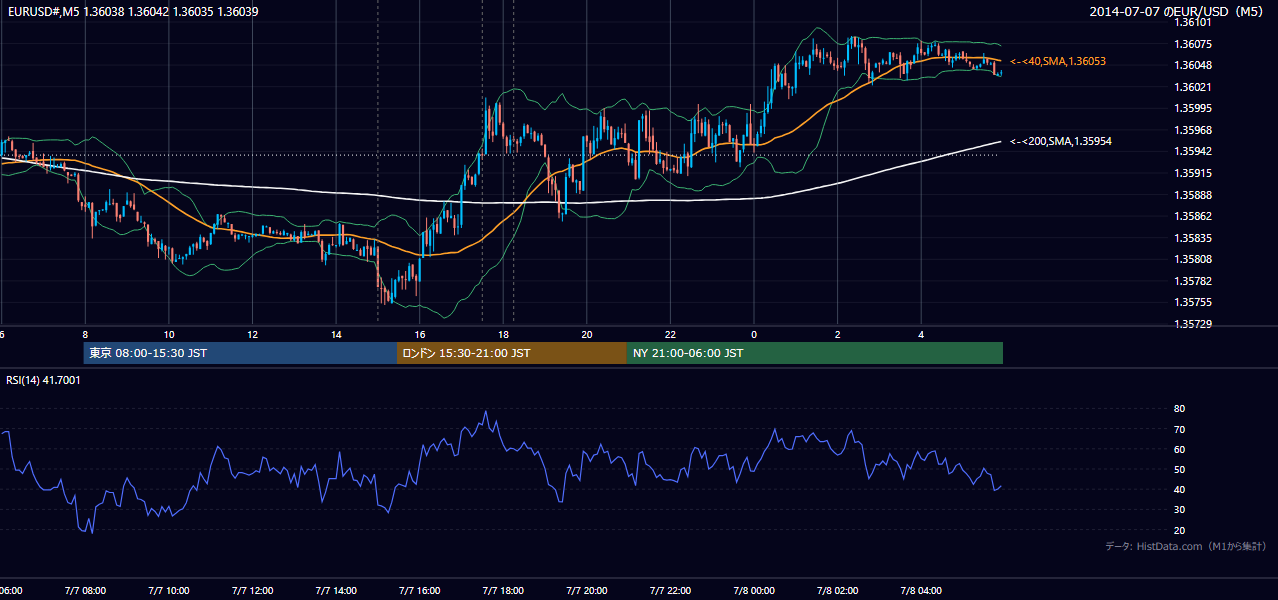
Task: Click the 東京 08:00-15:30 JST session bar
Action: click(240, 353)
